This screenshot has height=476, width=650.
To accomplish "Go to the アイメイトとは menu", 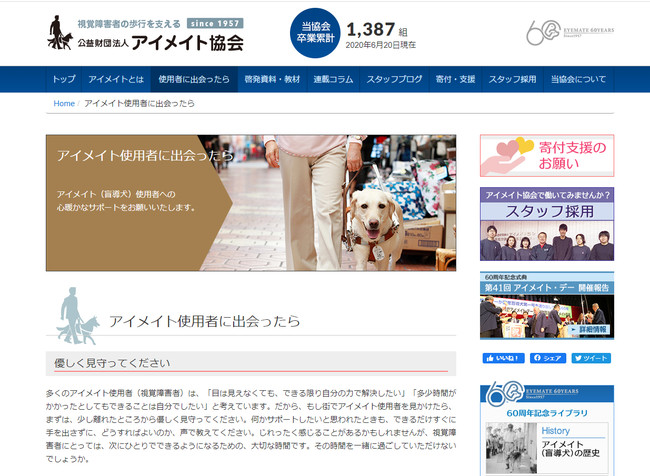I will (x=116, y=79).
